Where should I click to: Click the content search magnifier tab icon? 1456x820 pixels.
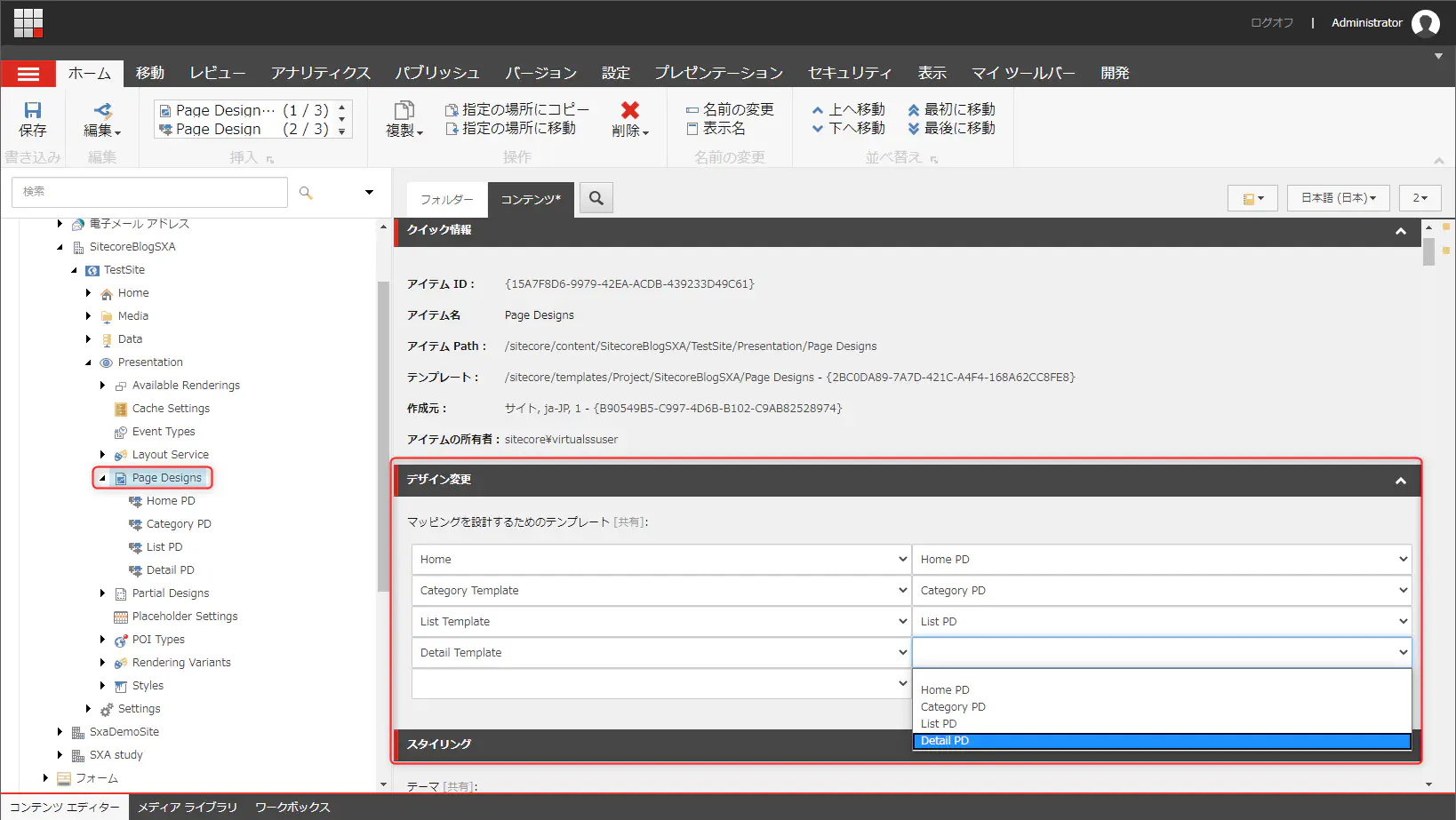596,198
